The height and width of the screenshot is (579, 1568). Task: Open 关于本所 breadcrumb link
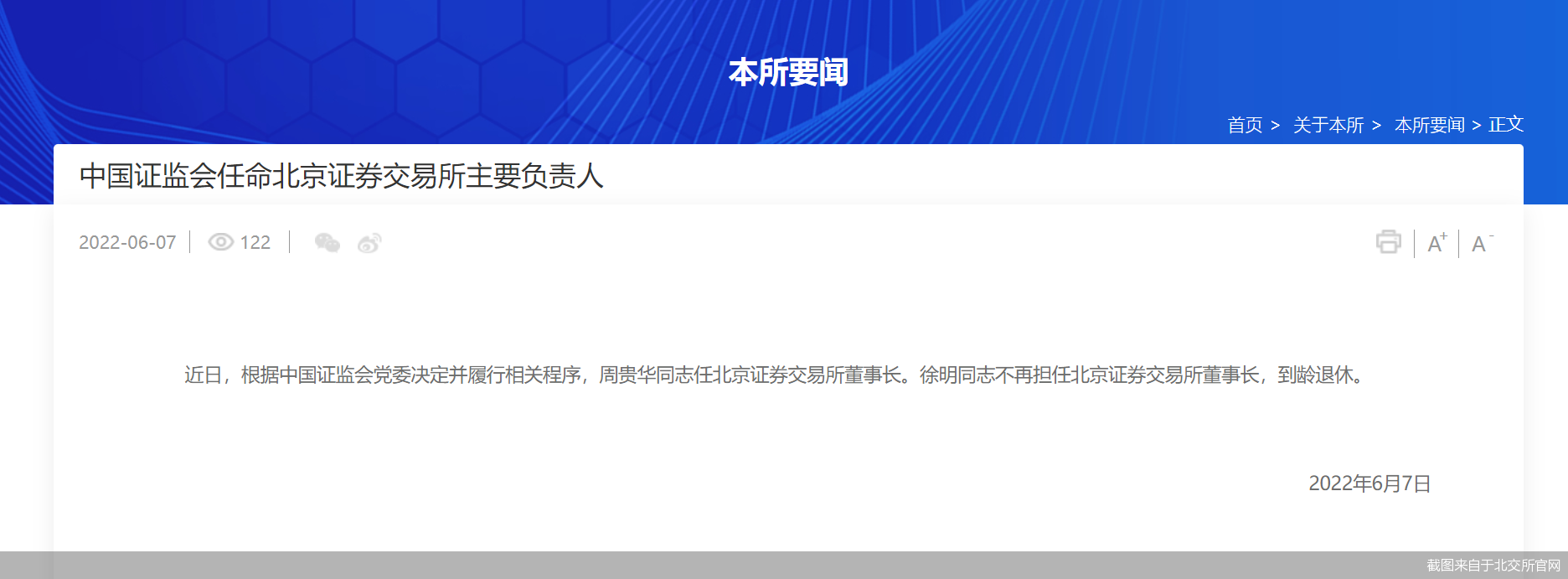[1328, 125]
